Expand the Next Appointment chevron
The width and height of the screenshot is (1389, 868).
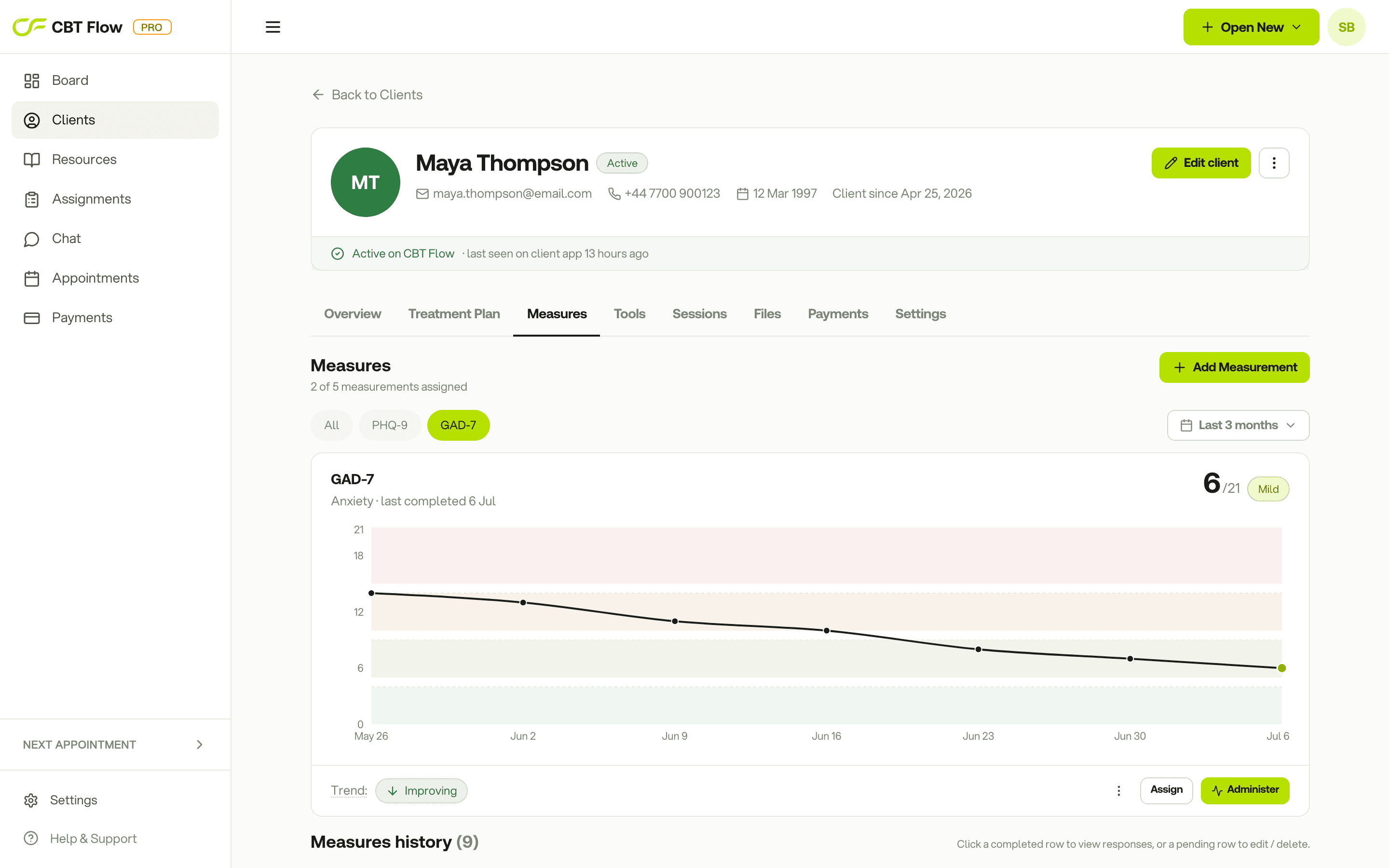(199, 745)
